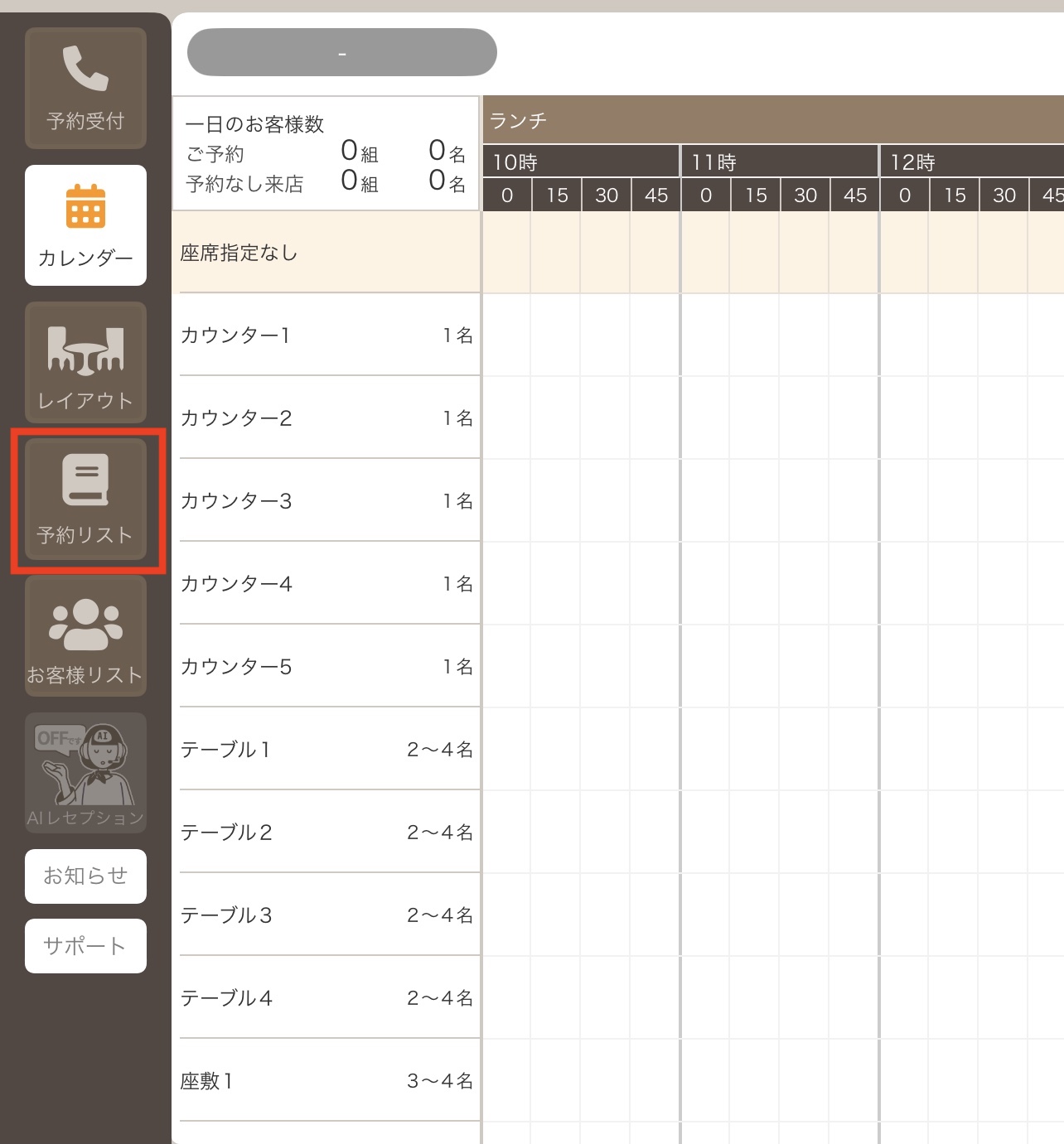Open the gray date selector pill
This screenshot has width=1064, height=1144.
pyautogui.click(x=342, y=52)
